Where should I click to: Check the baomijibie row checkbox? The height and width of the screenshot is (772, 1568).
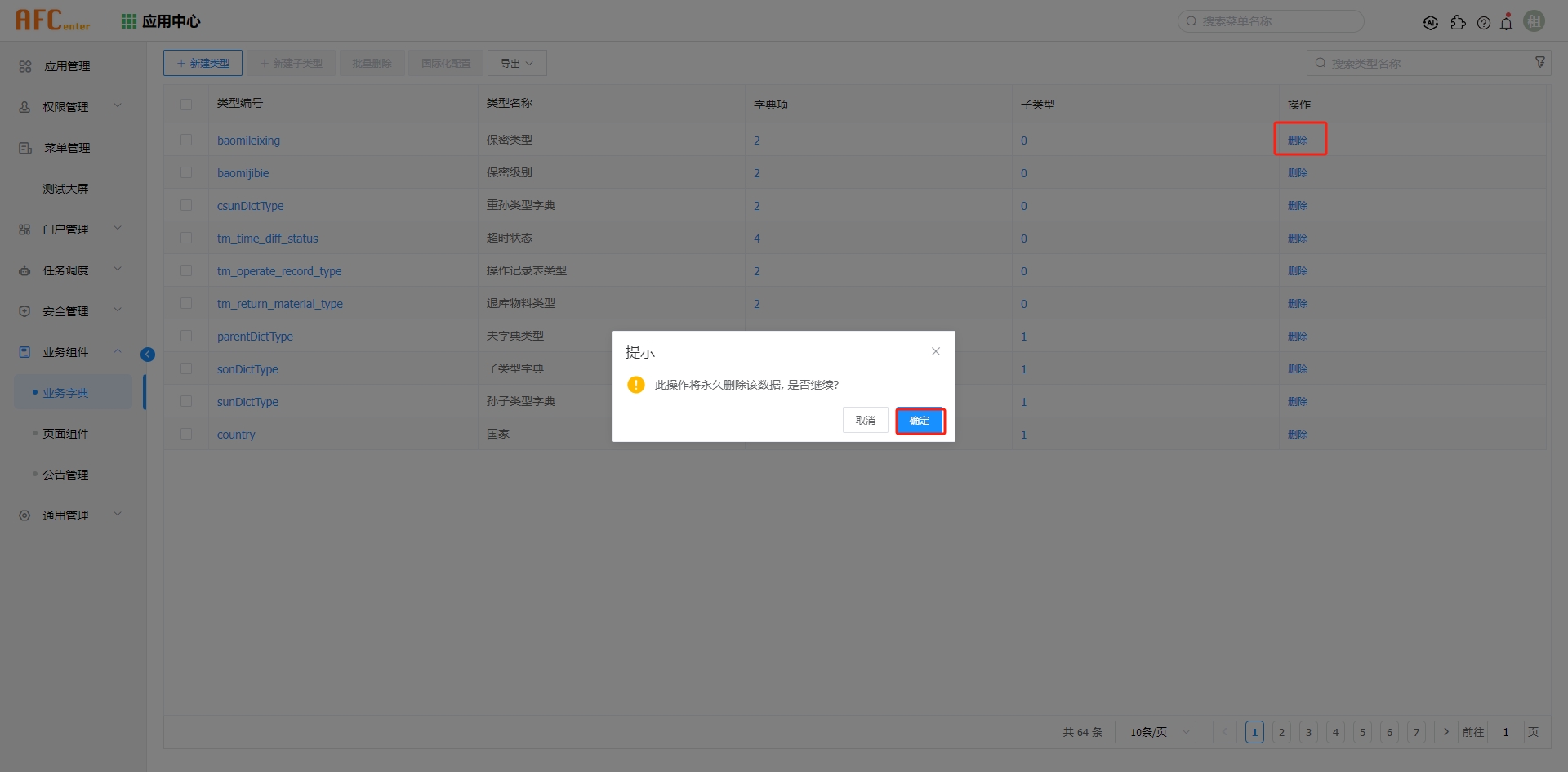tap(186, 172)
